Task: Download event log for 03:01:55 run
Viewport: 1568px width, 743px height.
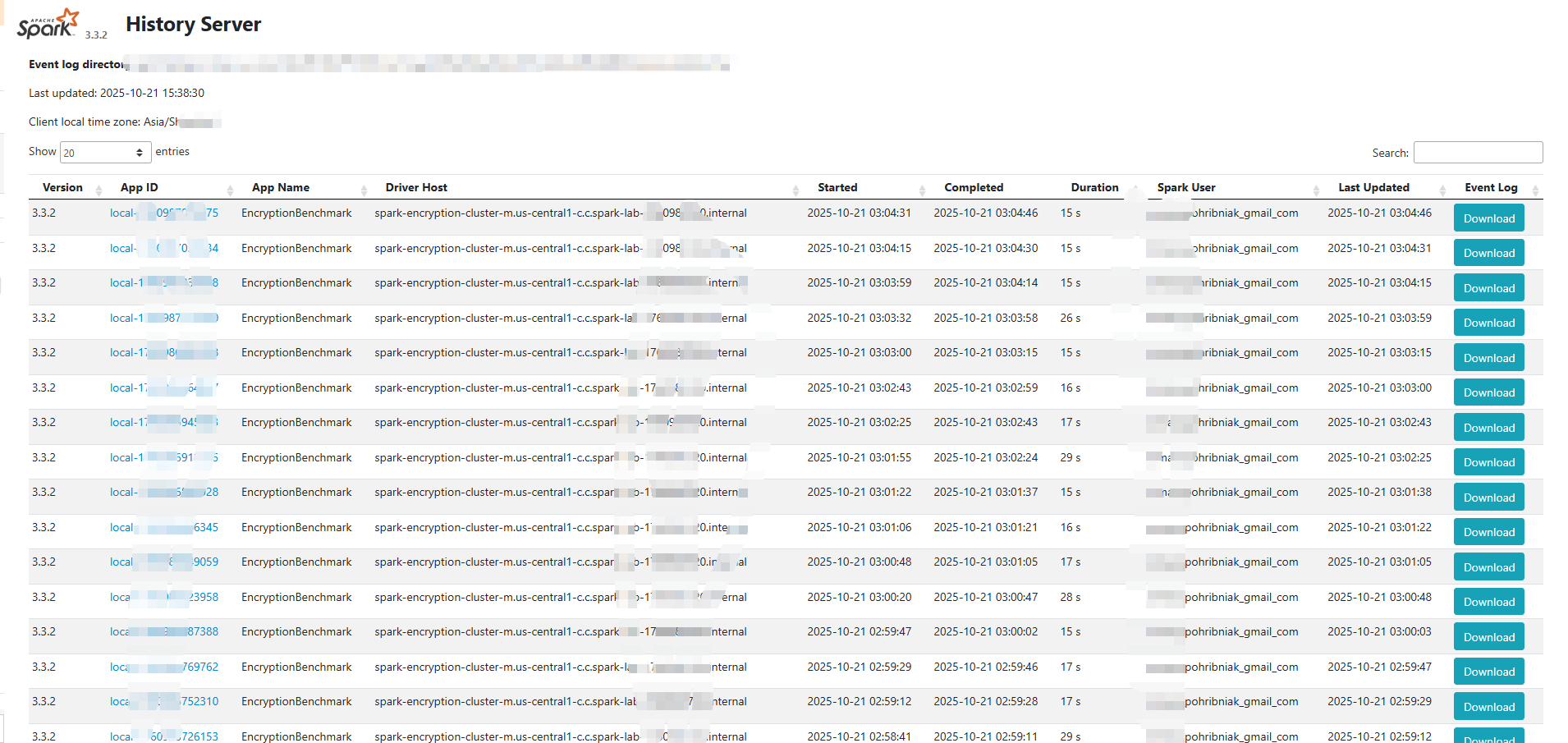Action: point(1488,462)
